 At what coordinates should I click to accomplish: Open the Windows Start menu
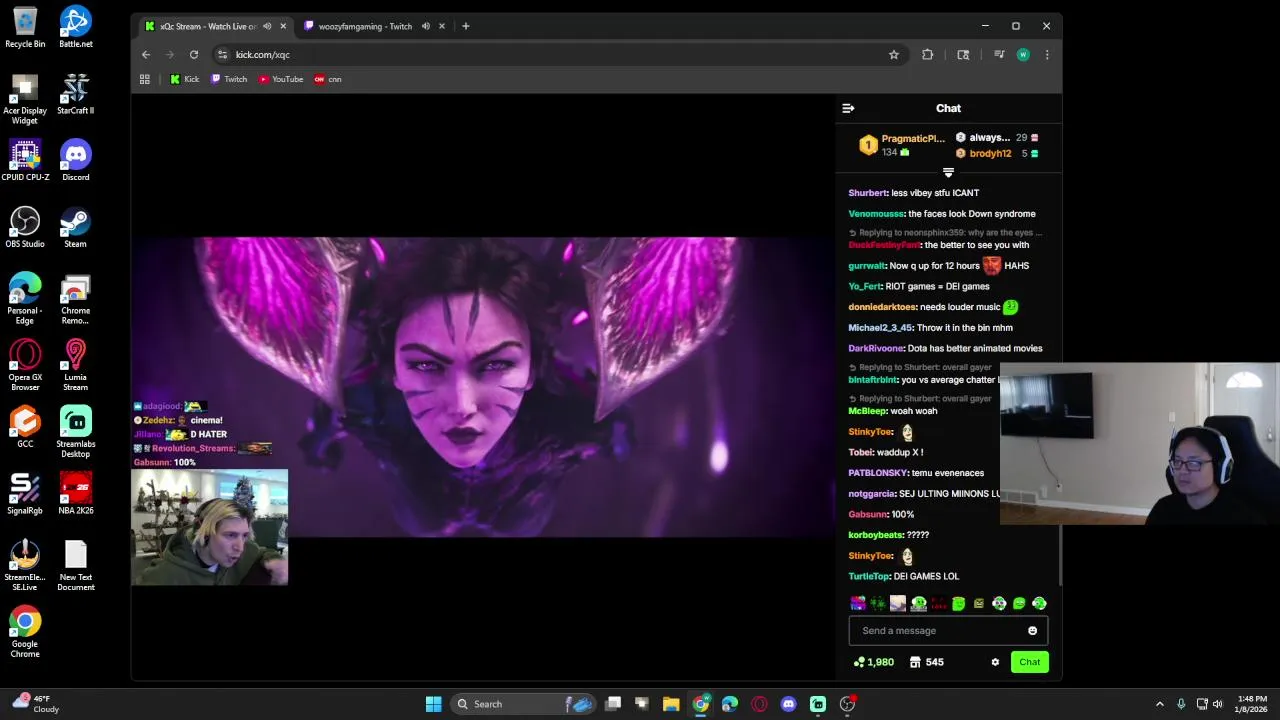click(x=433, y=704)
